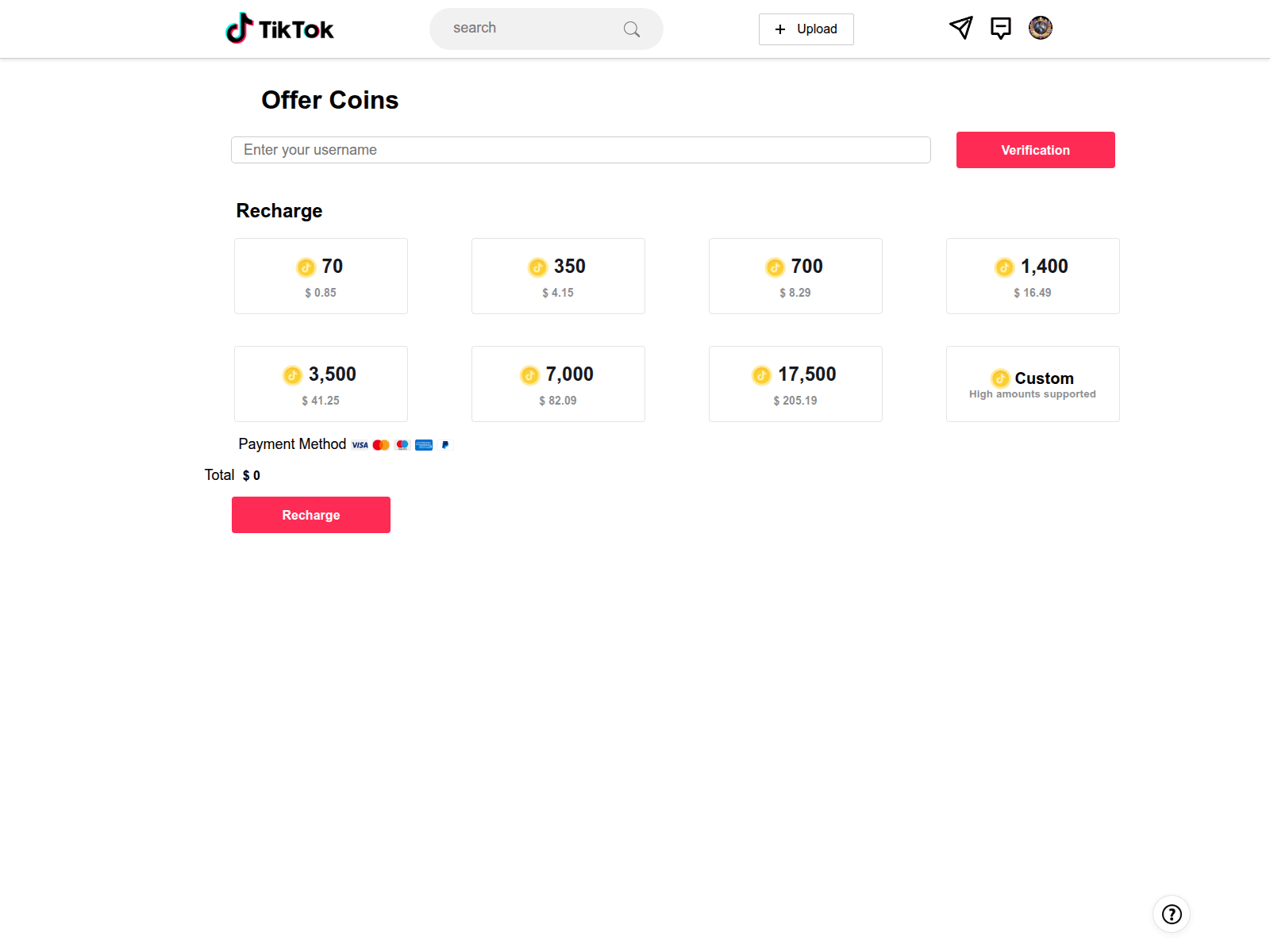The width and height of the screenshot is (1270, 952).
Task: Click the Maestro payment icon
Action: 402,445
